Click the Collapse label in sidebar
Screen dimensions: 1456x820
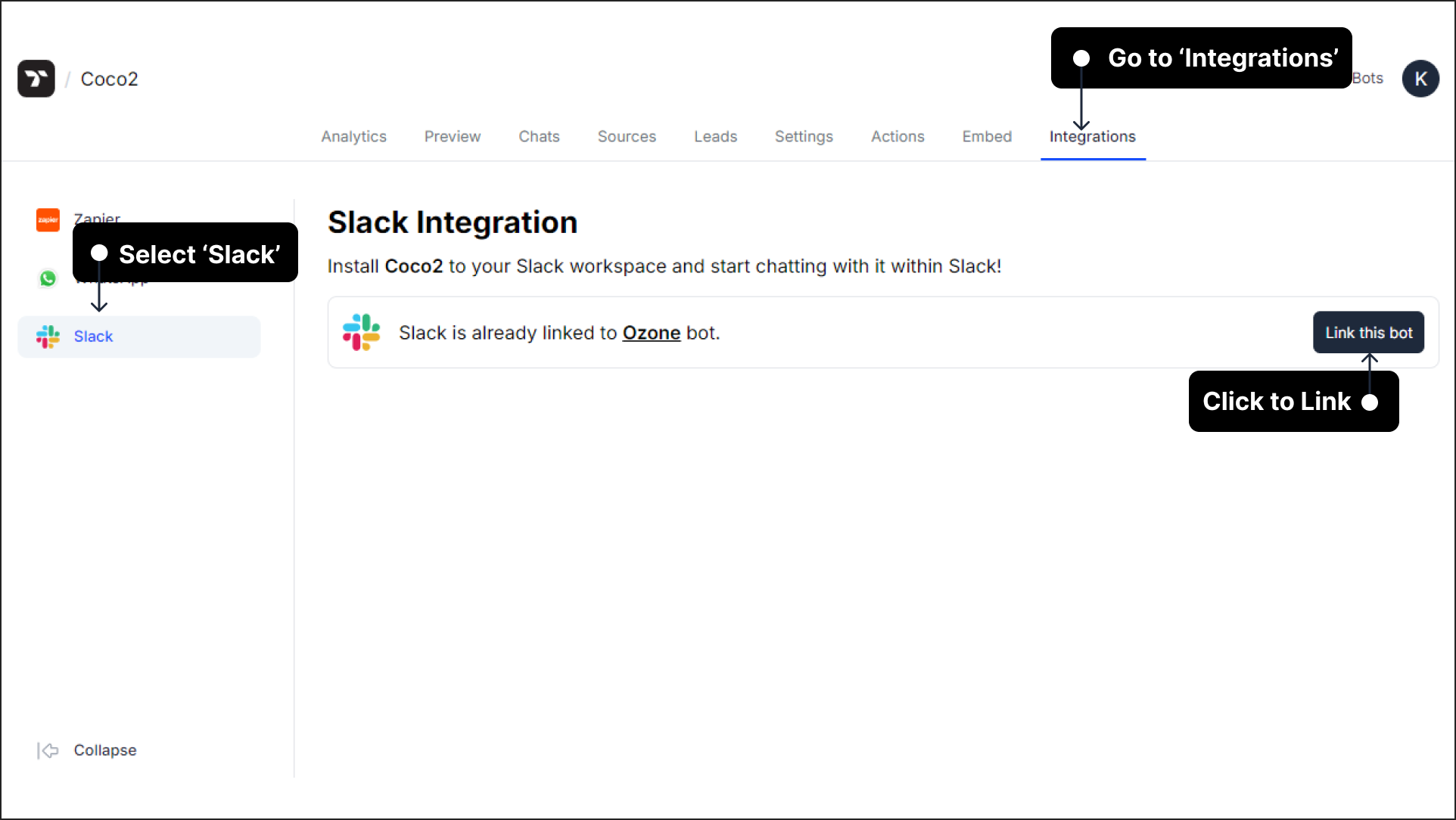(x=105, y=750)
